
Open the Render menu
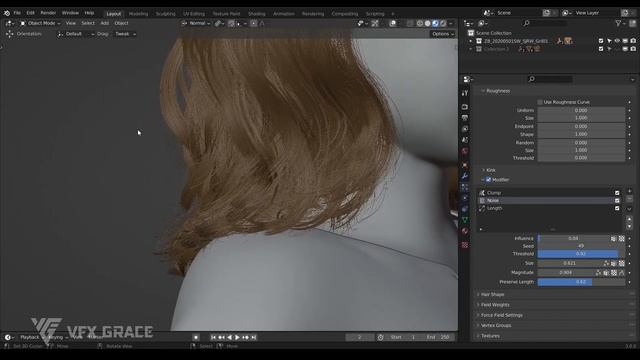tap(48, 13)
